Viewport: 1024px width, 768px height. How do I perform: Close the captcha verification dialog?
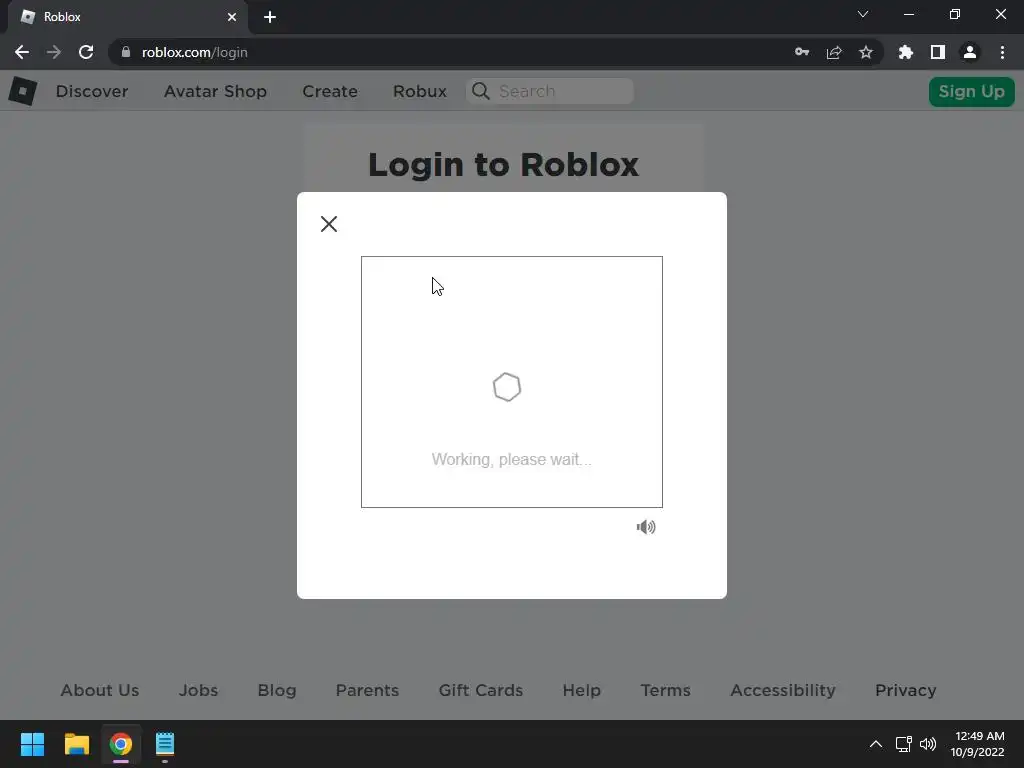(x=328, y=224)
